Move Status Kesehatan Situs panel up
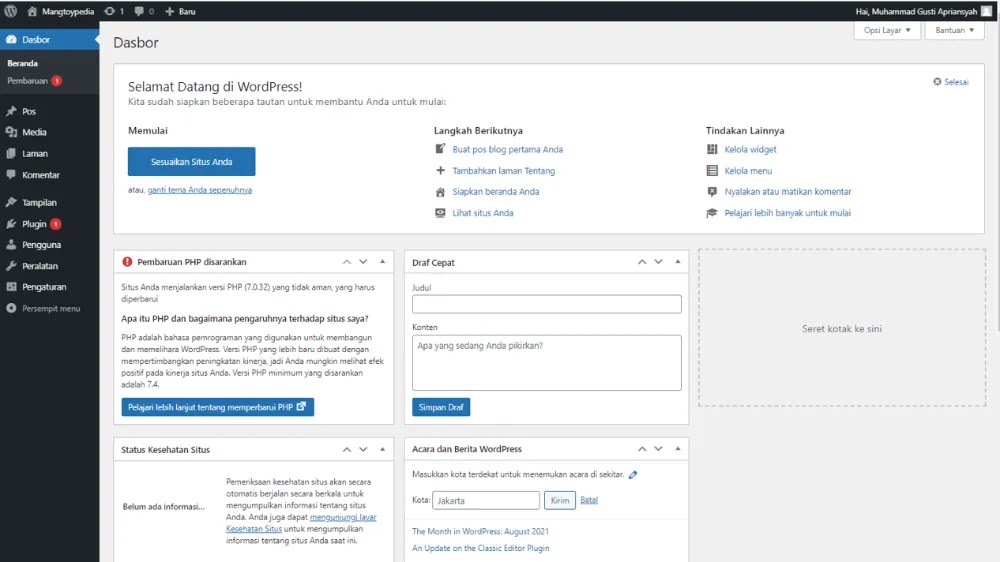 [347, 449]
